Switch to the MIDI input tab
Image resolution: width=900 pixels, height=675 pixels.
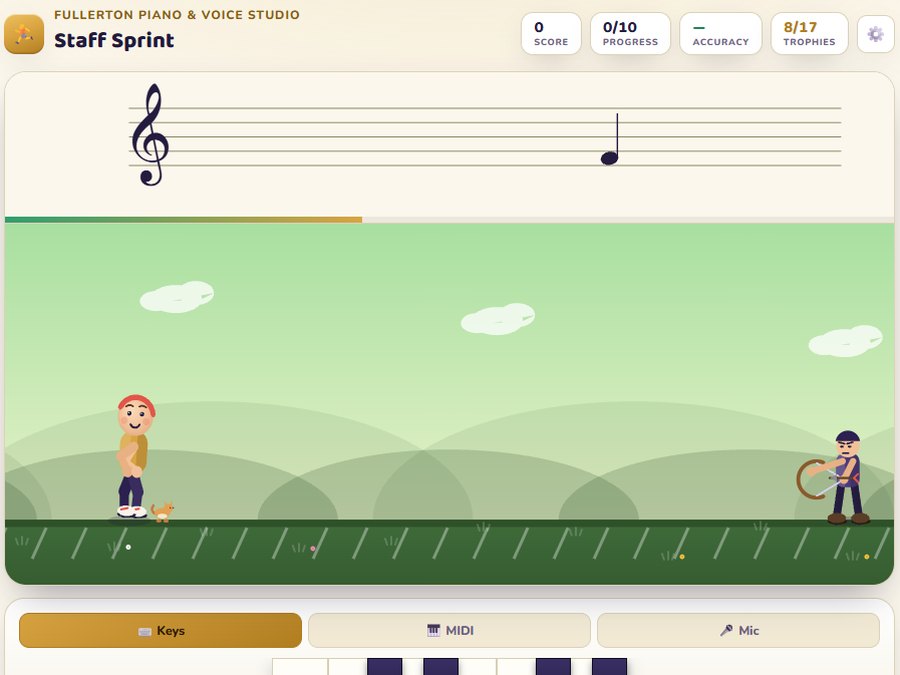point(449,630)
